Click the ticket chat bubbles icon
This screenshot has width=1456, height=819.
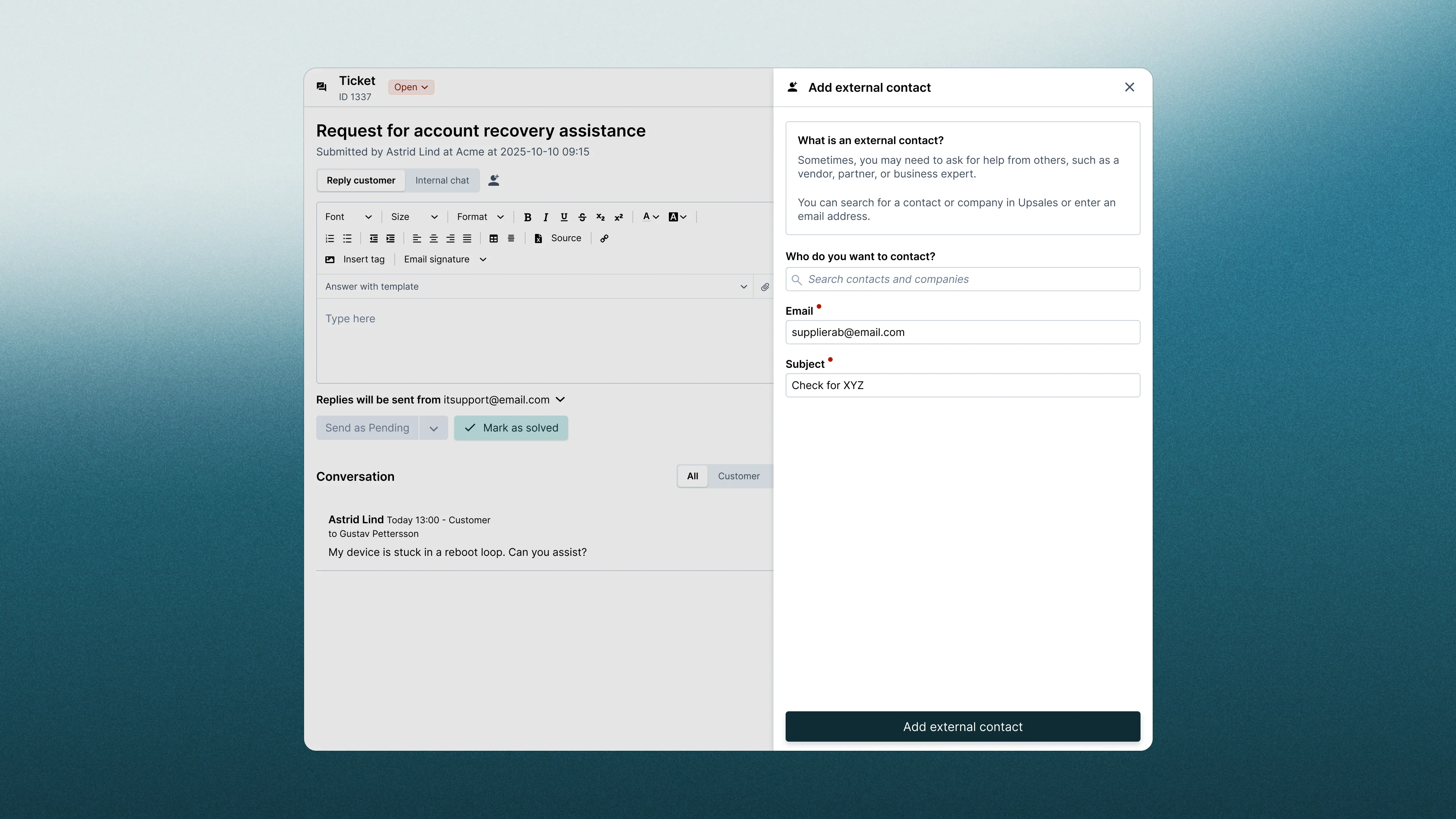[x=322, y=87]
